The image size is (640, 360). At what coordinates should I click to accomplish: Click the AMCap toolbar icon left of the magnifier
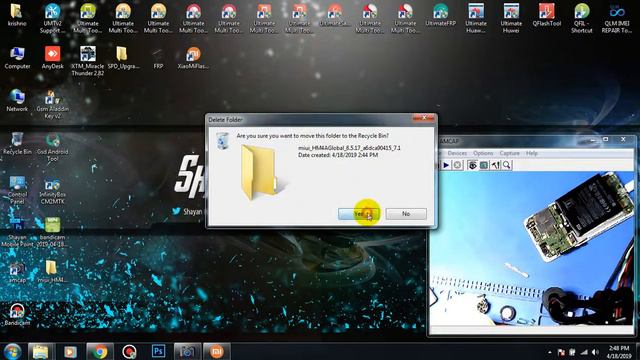click(495, 165)
